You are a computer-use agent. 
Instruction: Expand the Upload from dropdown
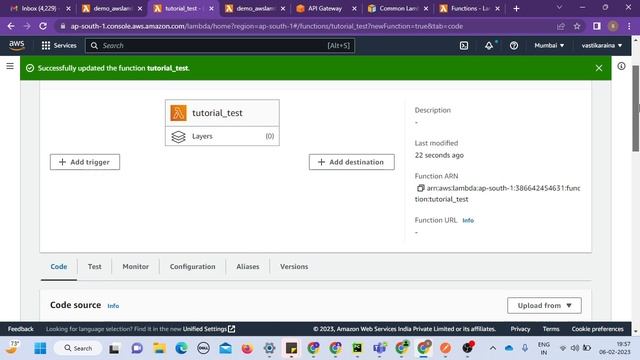coord(544,305)
